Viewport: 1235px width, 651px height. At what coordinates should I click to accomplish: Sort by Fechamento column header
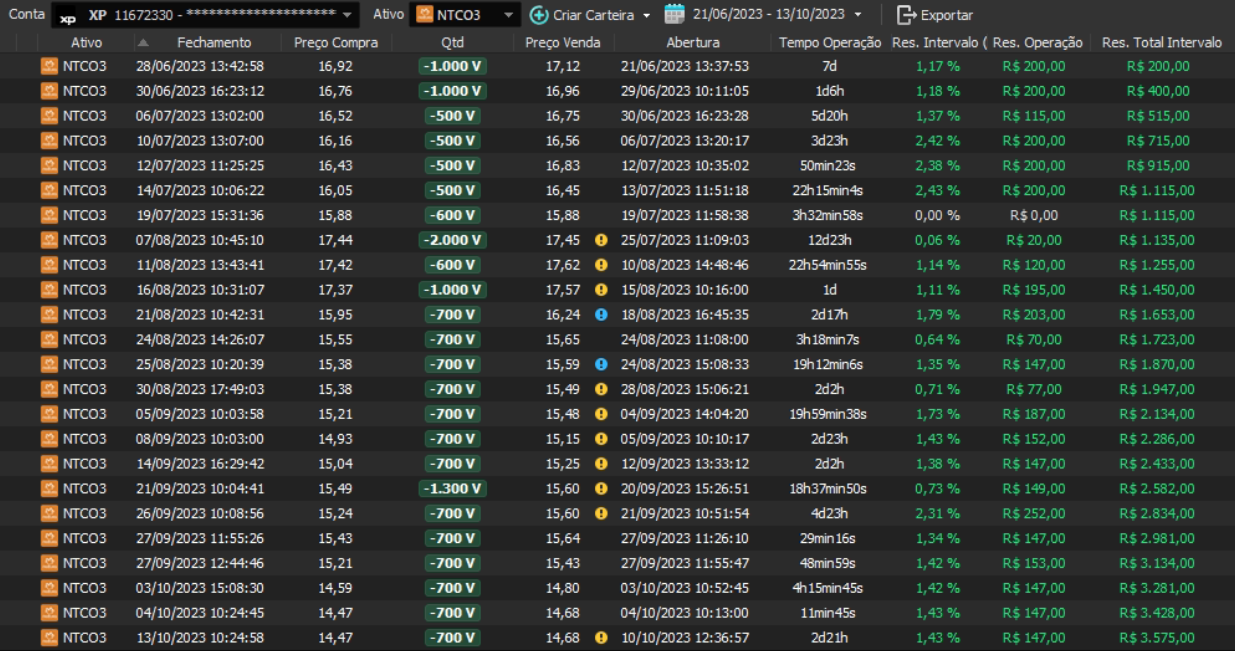coord(214,42)
